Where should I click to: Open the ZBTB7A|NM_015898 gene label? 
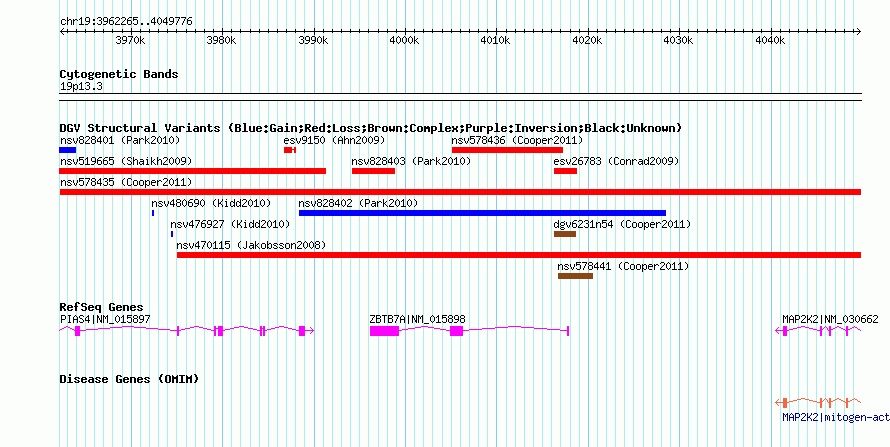[x=417, y=319]
